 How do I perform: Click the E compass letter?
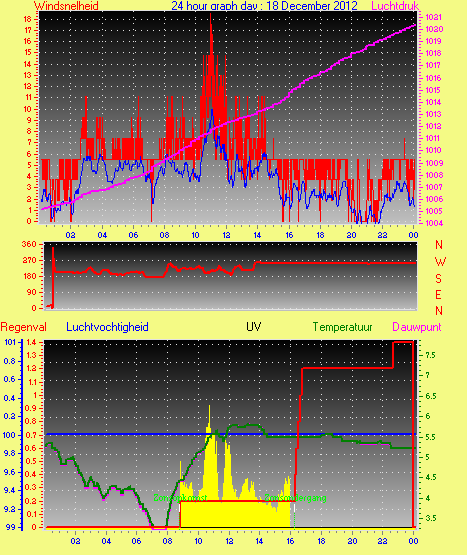[438, 294]
